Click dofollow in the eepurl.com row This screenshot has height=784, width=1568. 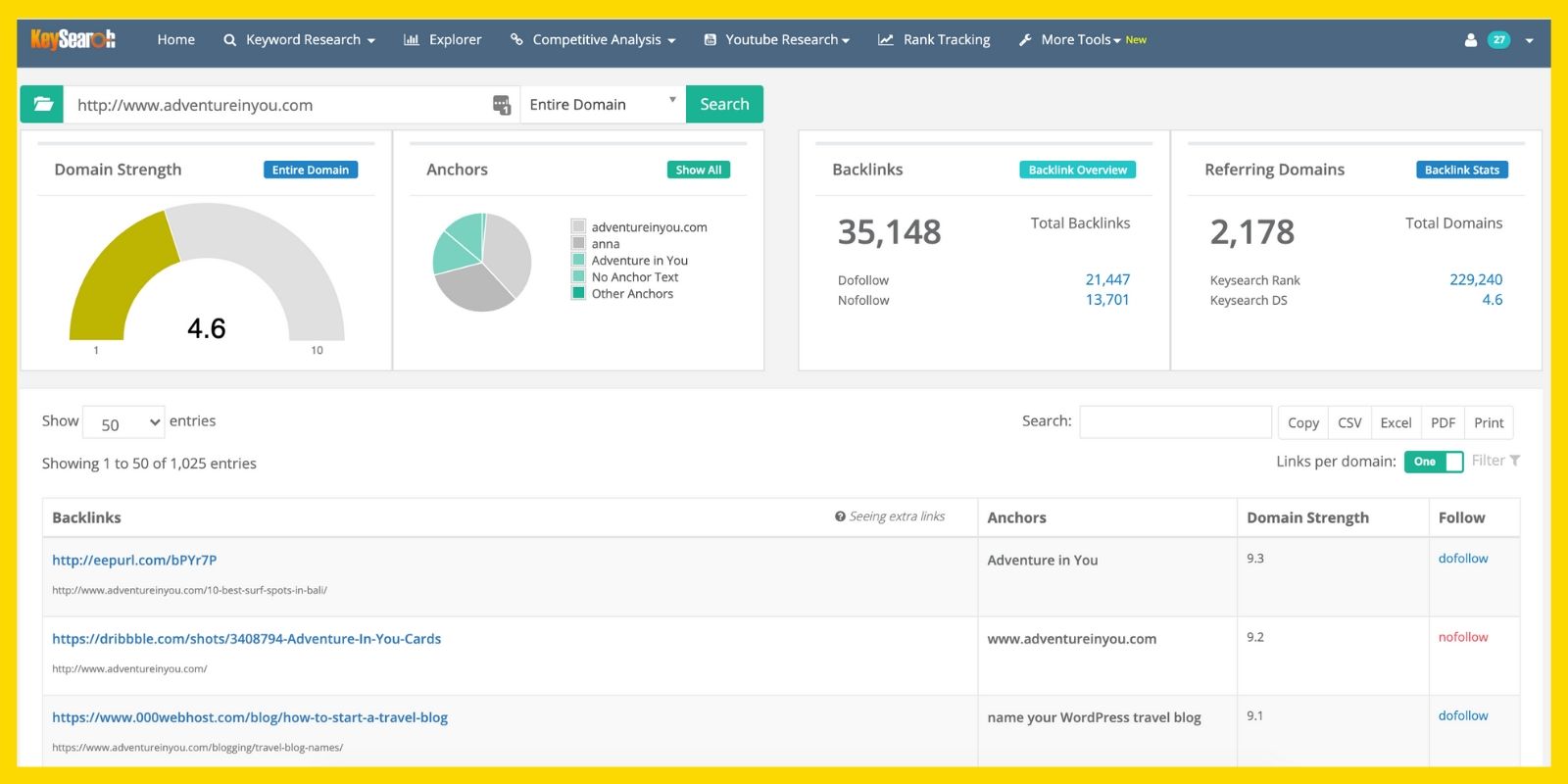[x=1463, y=559]
